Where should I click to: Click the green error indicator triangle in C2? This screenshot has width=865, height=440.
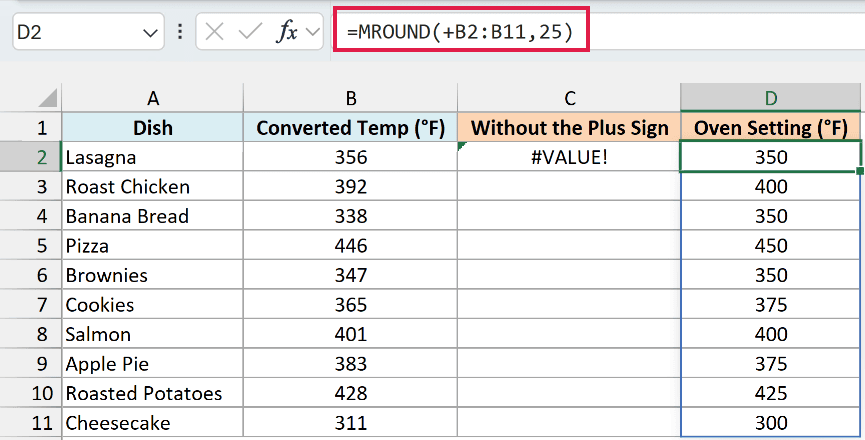click(x=462, y=146)
